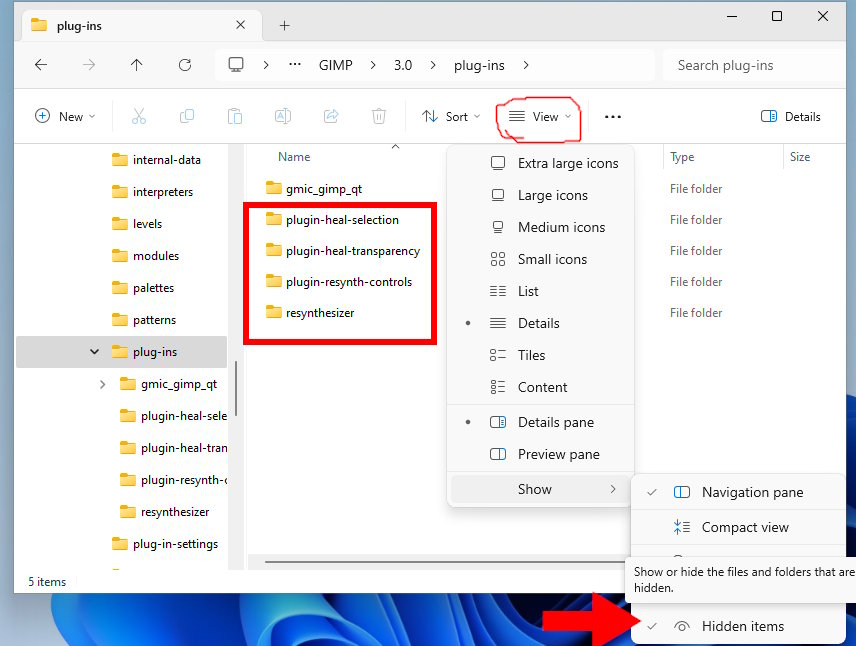Select Large icons view option
The width and height of the screenshot is (856, 646).
pos(552,195)
